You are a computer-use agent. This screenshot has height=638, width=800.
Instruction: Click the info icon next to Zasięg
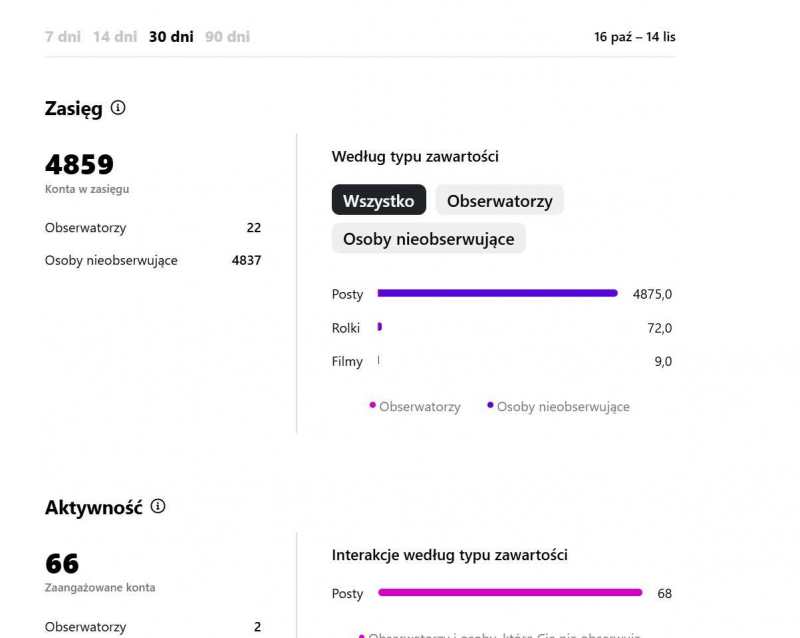click(x=118, y=108)
